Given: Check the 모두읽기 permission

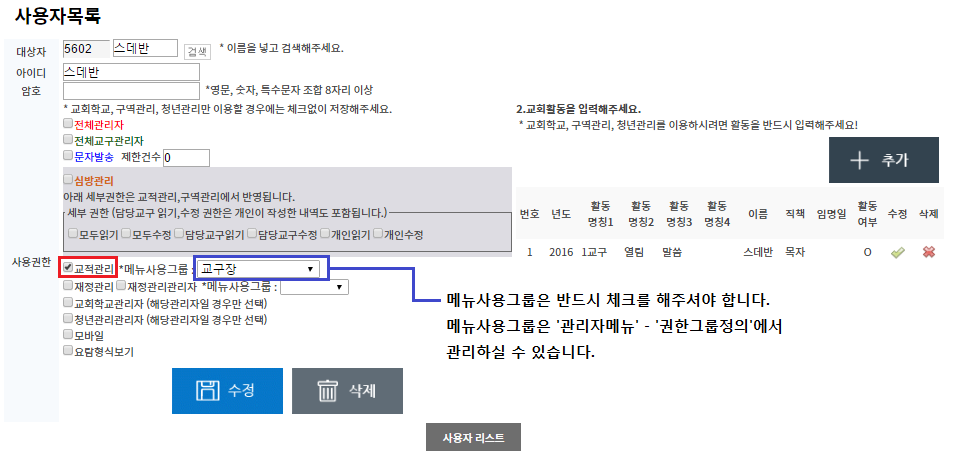Looking at the screenshot, I should click(x=73, y=234).
